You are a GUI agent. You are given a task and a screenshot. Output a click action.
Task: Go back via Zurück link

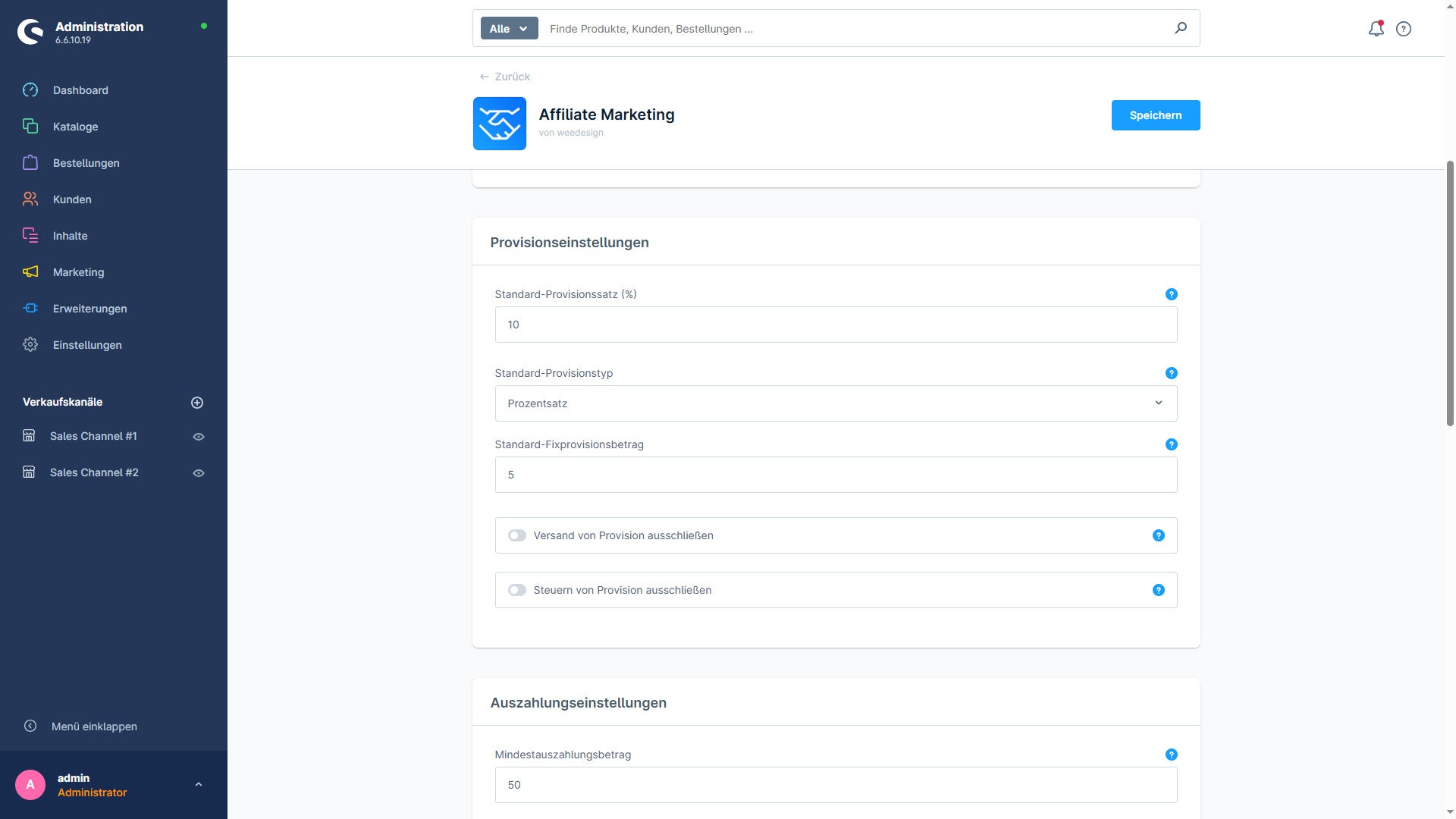pyautogui.click(x=505, y=77)
